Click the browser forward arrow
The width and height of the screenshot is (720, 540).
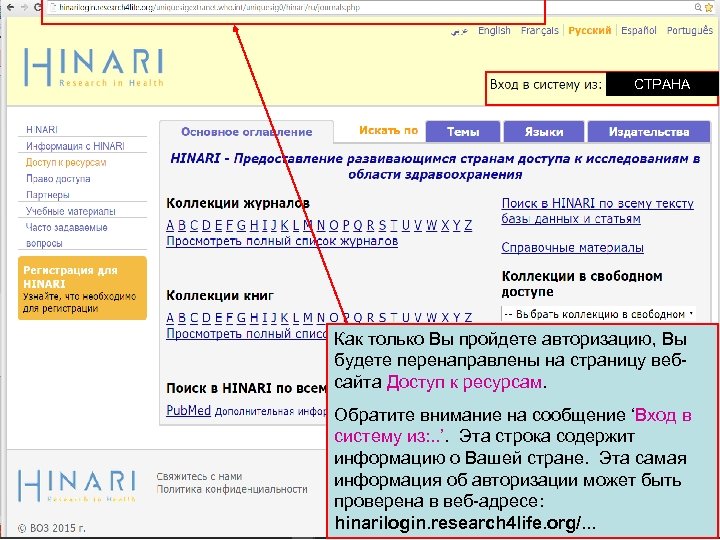24,7
